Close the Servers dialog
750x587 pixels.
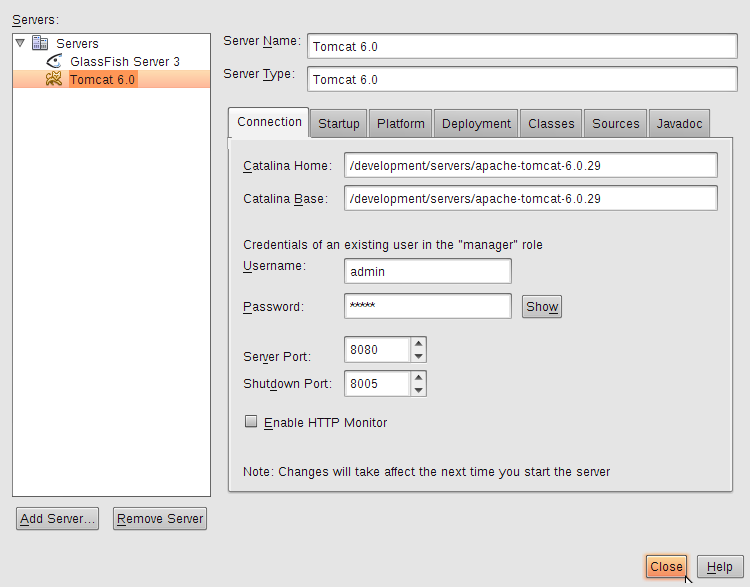(666, 567)
